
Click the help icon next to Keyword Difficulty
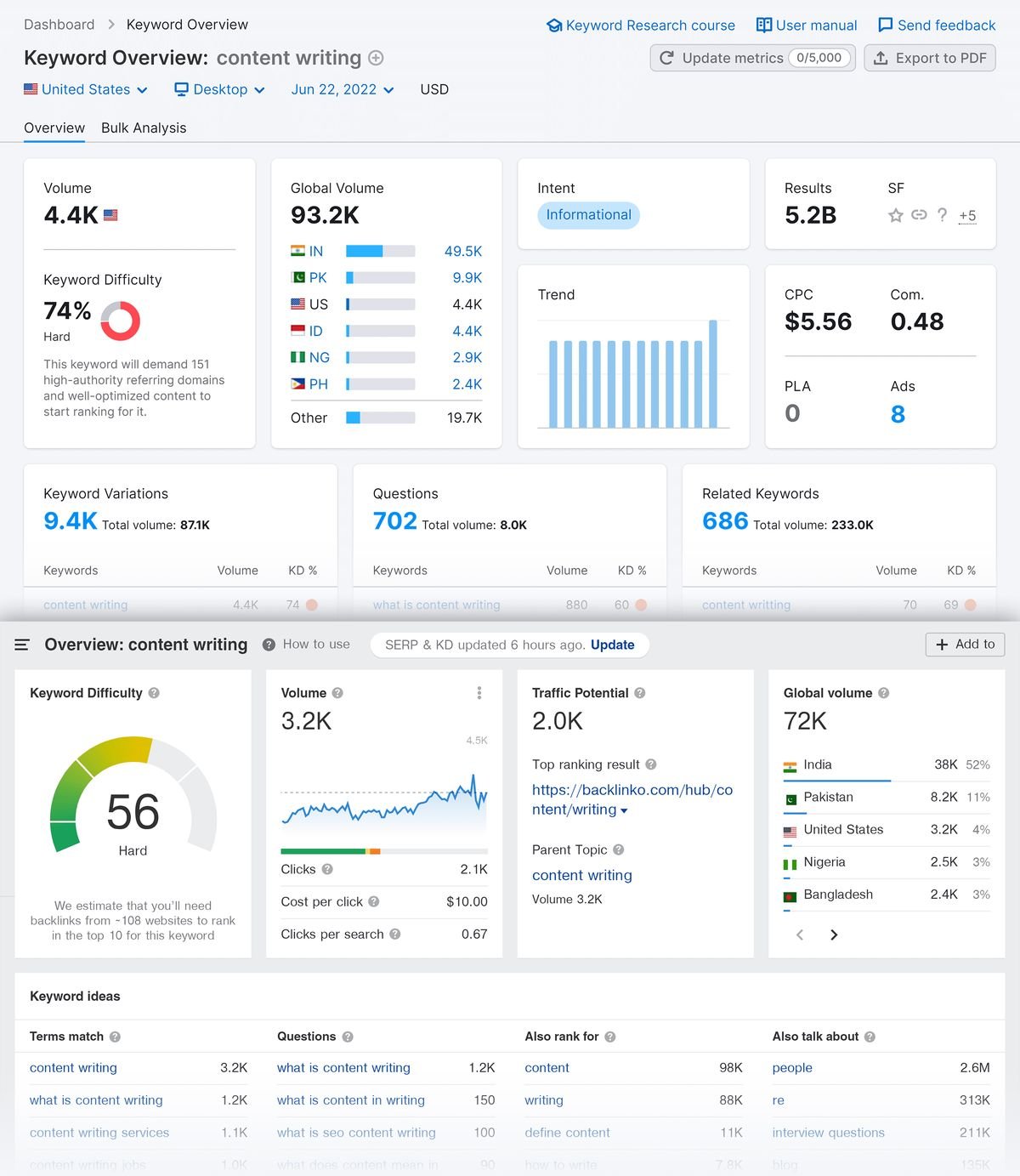click(154, 693)
